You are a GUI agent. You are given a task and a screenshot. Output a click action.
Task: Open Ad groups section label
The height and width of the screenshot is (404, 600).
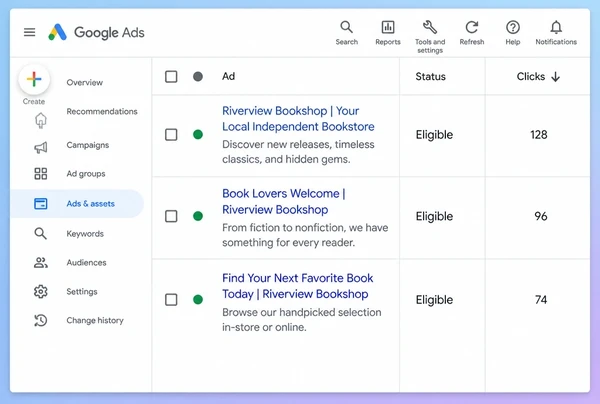(86, 174)
